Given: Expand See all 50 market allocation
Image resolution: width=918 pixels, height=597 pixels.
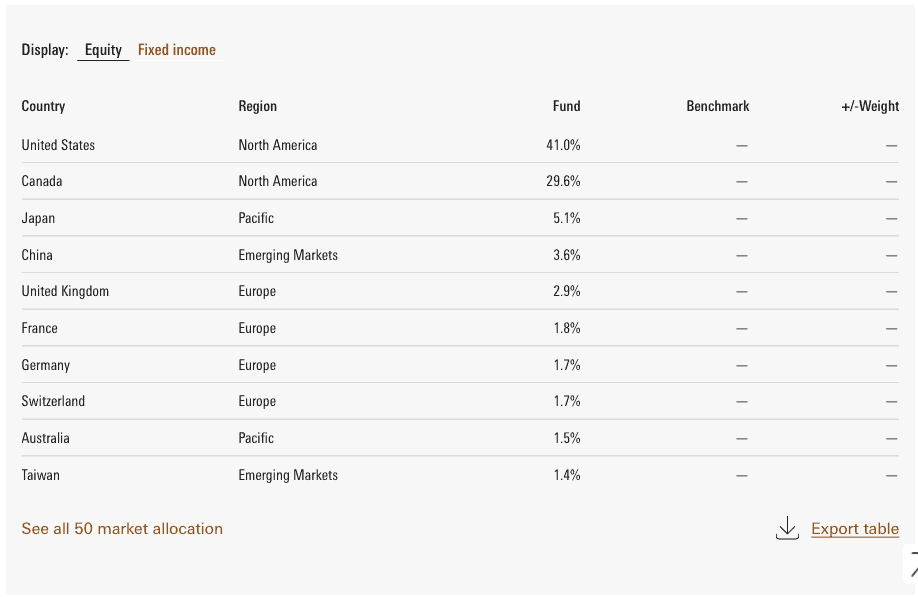Looking at the screenshot, I should coord(122,529).
